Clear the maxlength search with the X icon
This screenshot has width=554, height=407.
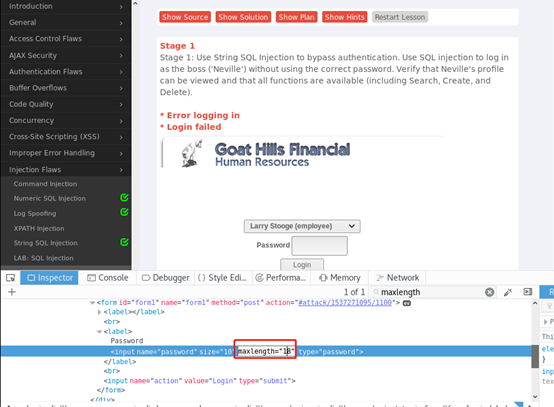[489, 292]
